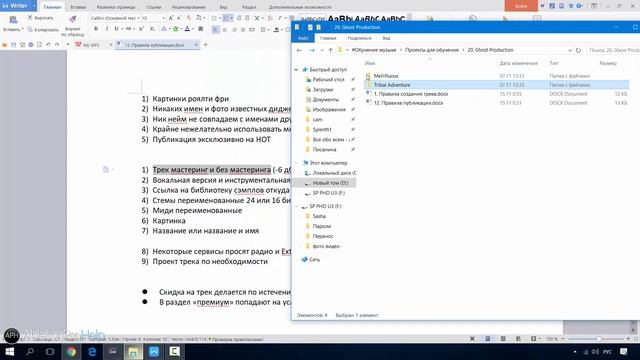
Task: Open Google Chrome from the taskbar
Action: point(71,351)
